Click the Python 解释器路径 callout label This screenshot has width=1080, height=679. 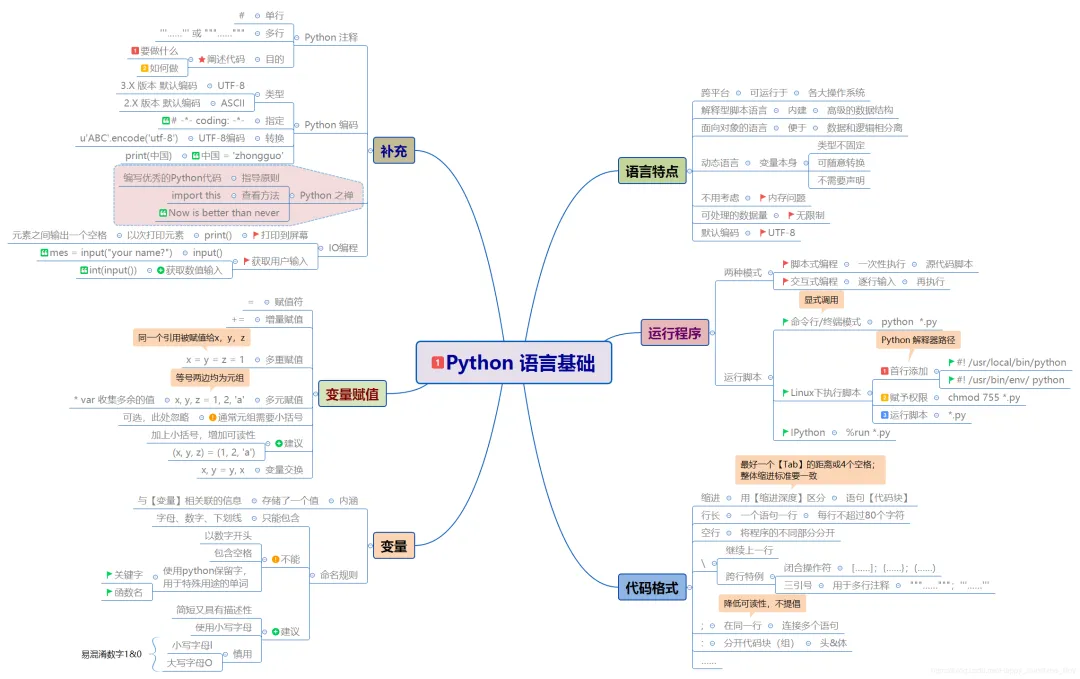click(x=918, y=340)
